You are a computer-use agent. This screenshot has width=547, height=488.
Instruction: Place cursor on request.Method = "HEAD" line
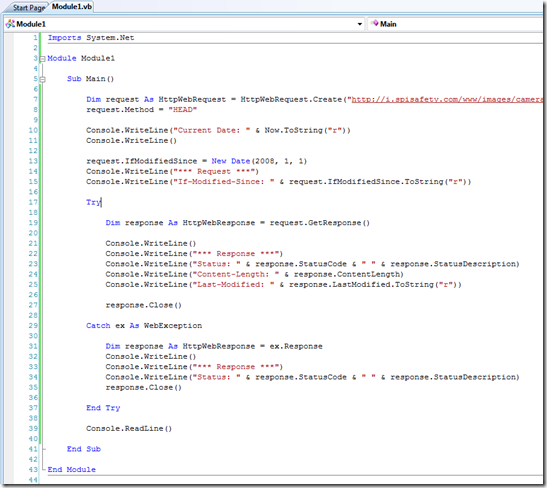pyautogui.click(x=141, y=110)
